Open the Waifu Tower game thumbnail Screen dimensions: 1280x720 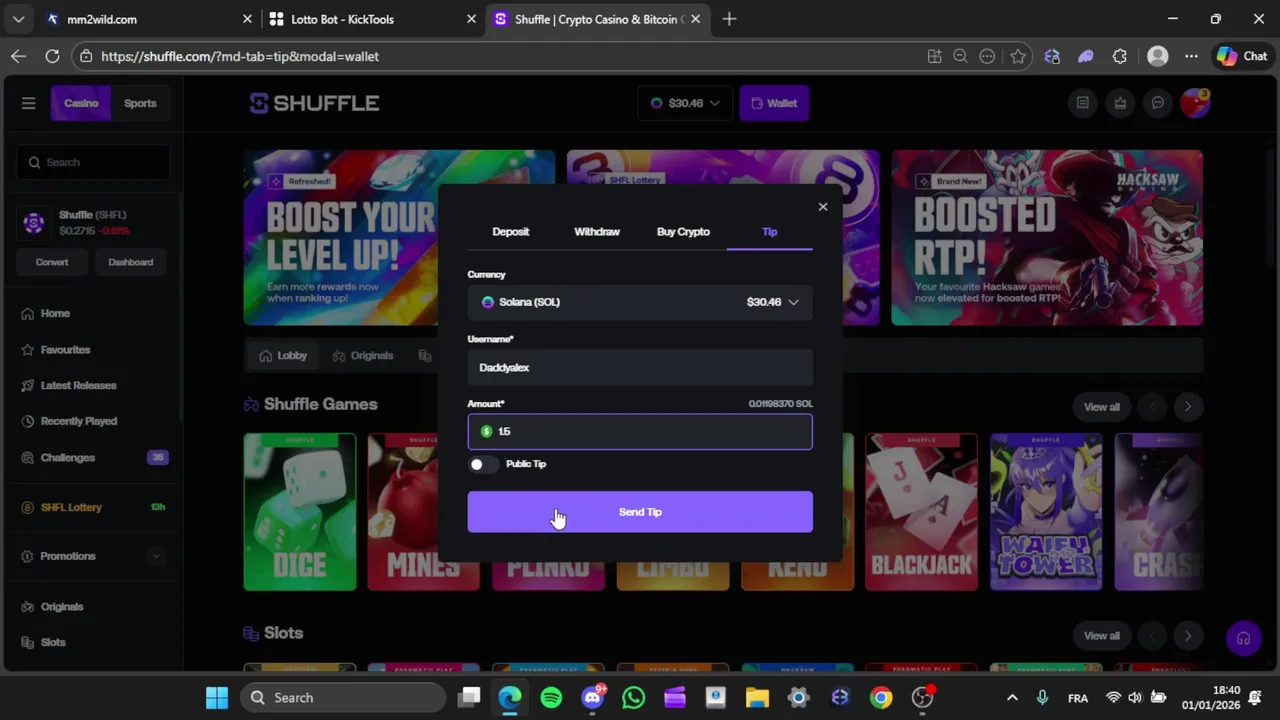(1046, 512)
